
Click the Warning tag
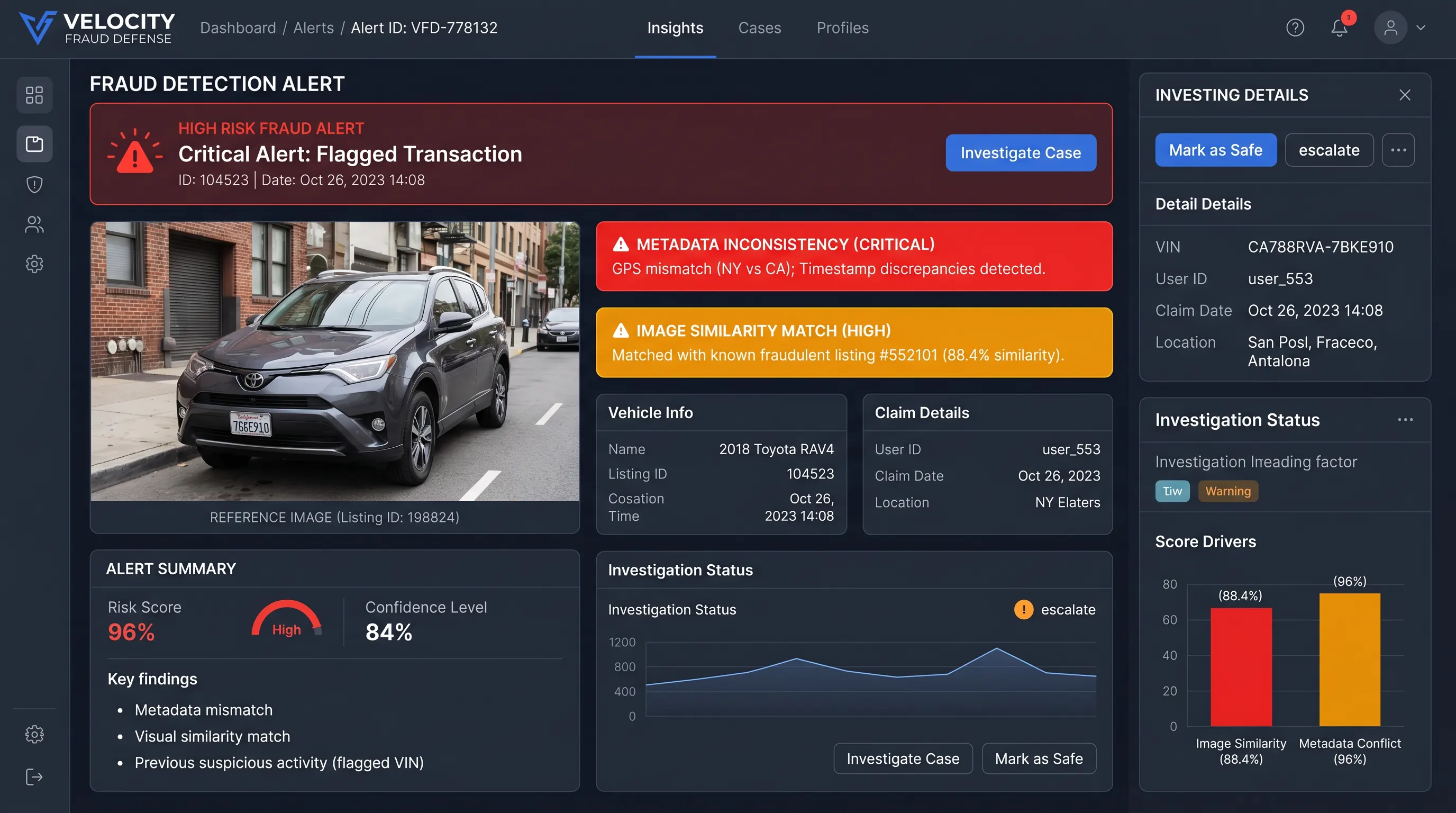[1227, 491]
